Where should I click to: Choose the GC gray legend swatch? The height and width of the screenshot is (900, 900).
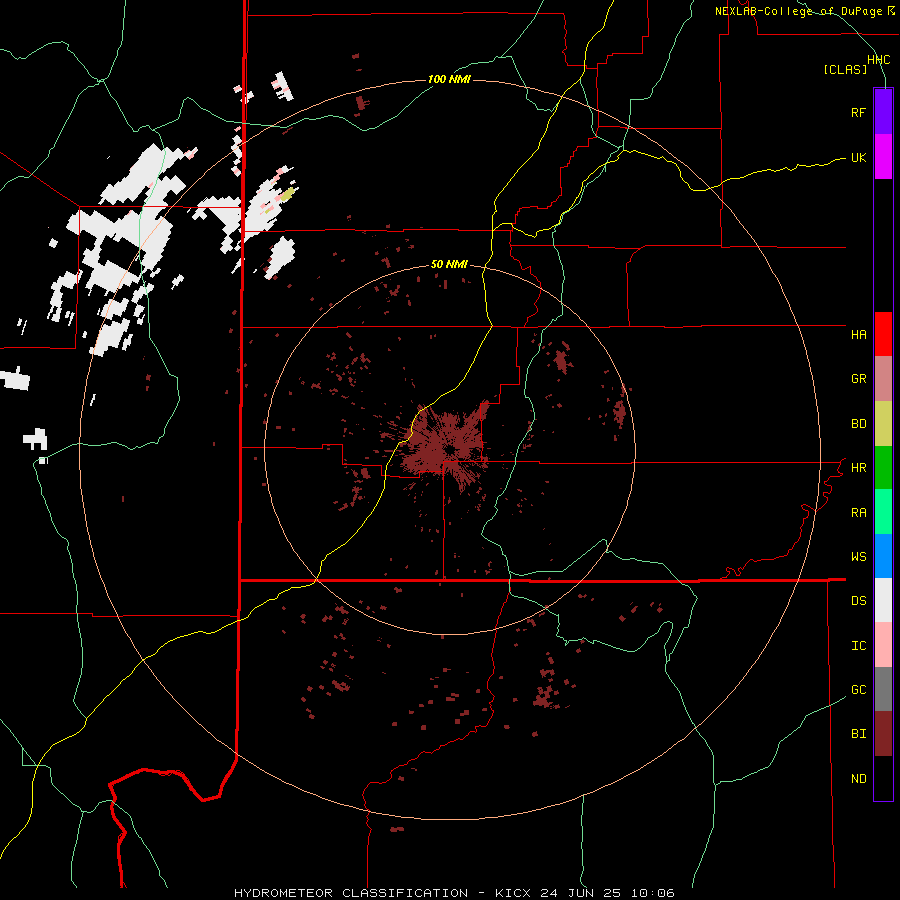pyautogui.click(x=883, y=689)
